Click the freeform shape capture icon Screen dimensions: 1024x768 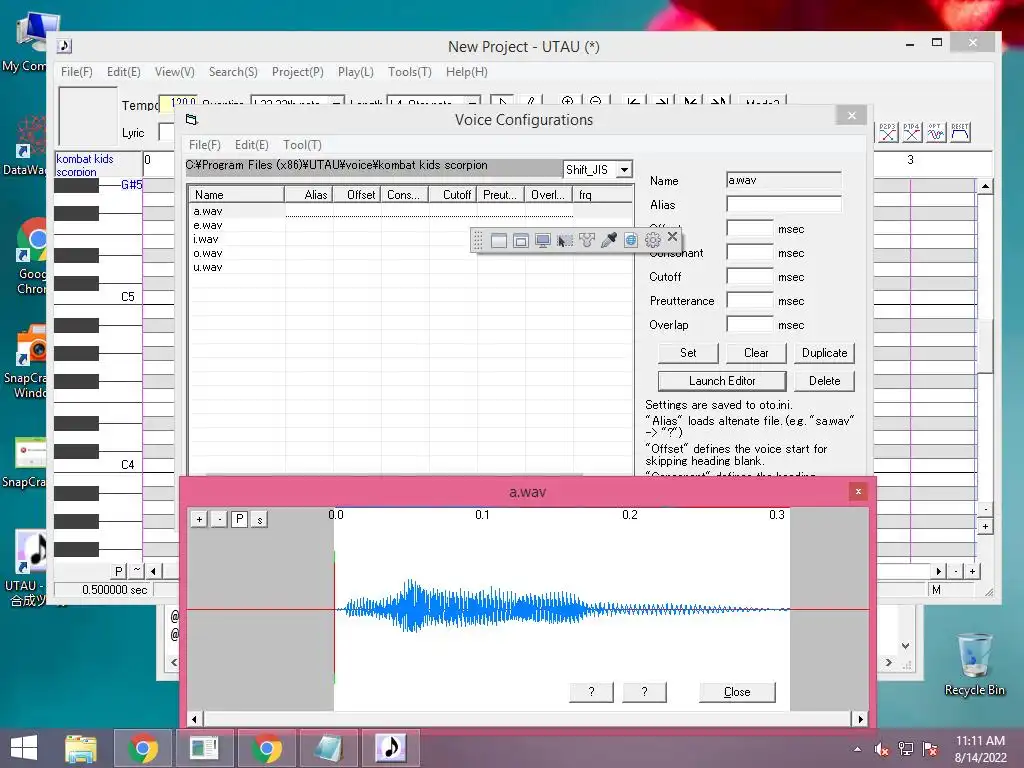586,240
